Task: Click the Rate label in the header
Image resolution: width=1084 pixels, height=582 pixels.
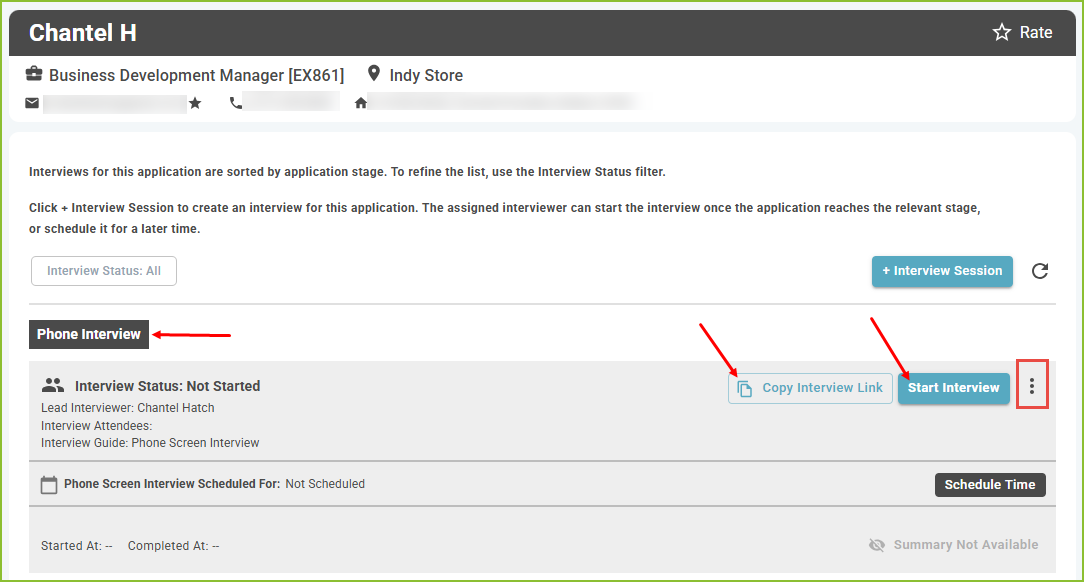Action: (1036, 32)
